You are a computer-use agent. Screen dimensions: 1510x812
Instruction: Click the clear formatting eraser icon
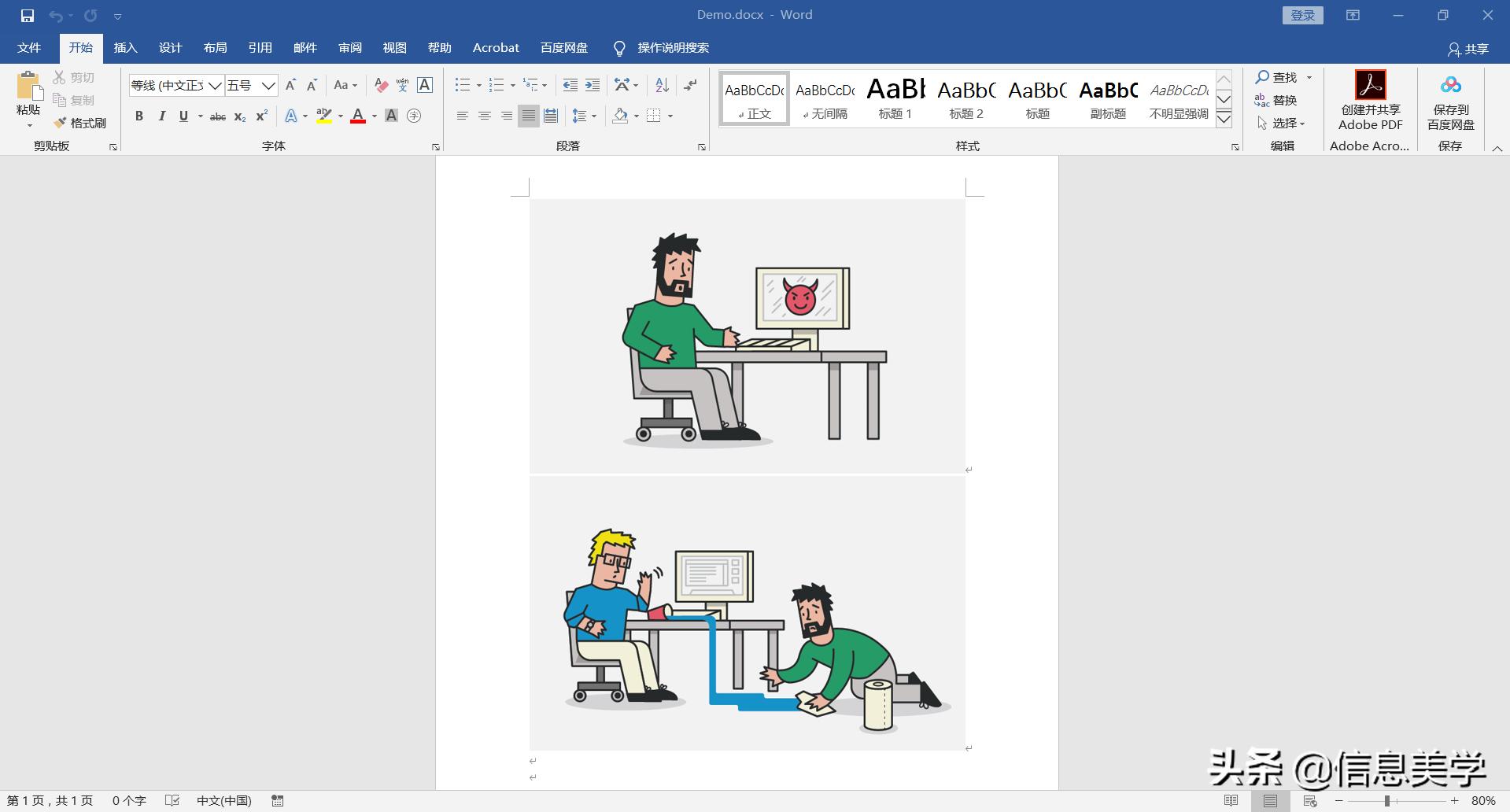381,85
